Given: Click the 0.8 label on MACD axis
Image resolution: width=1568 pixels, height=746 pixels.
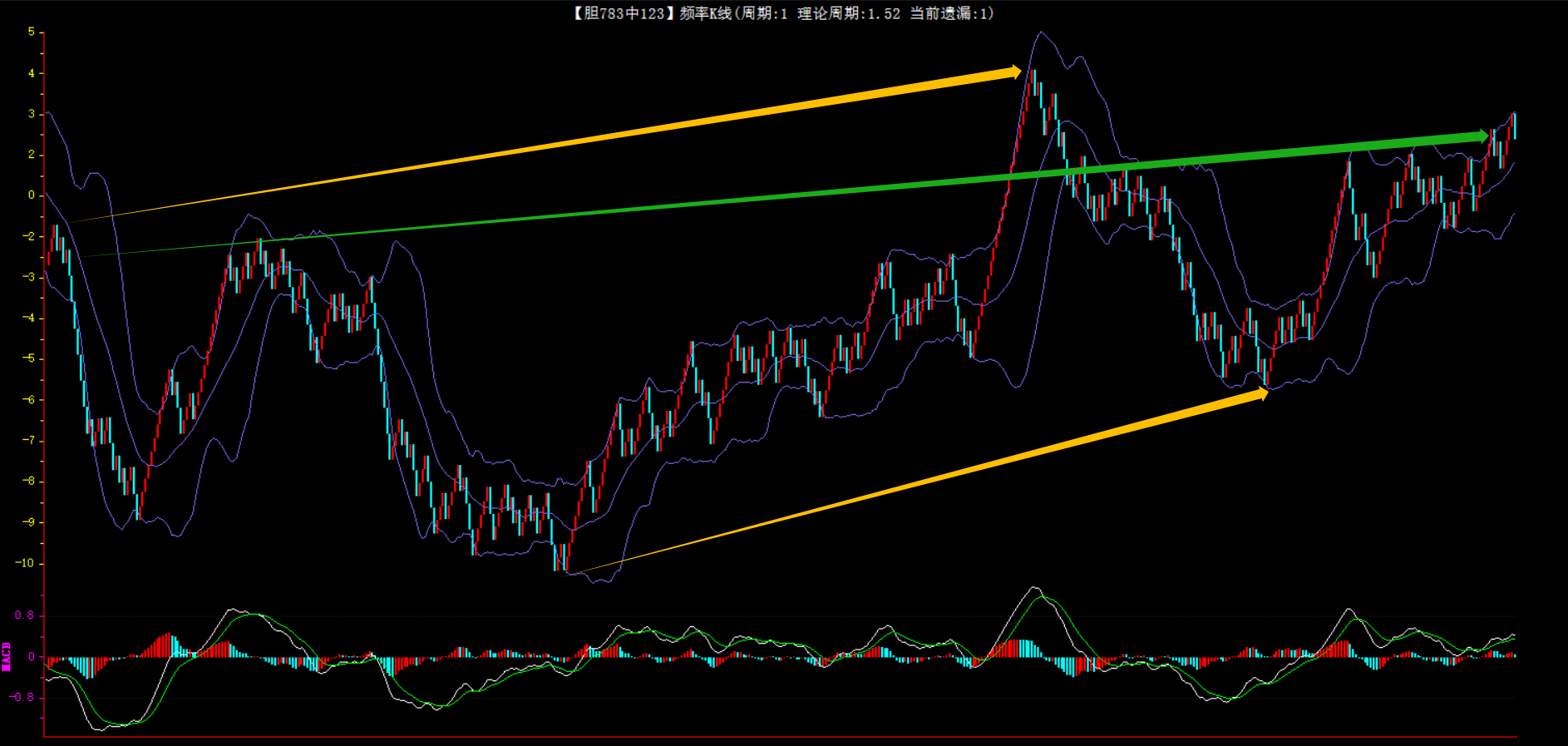Looking at the screenshot, I should point(24,615).
